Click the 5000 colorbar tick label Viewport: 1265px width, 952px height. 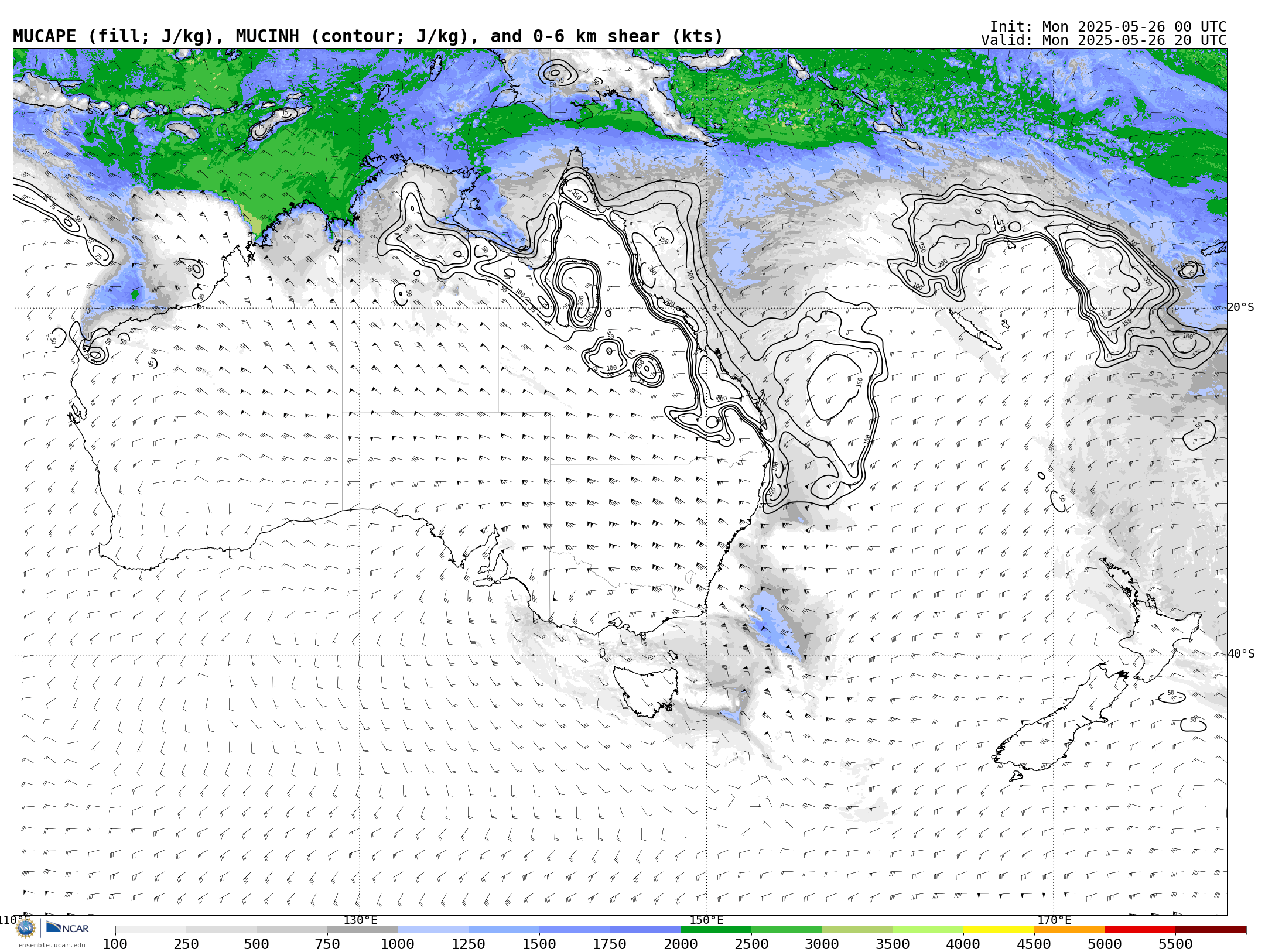click(x=1105, y=944)
